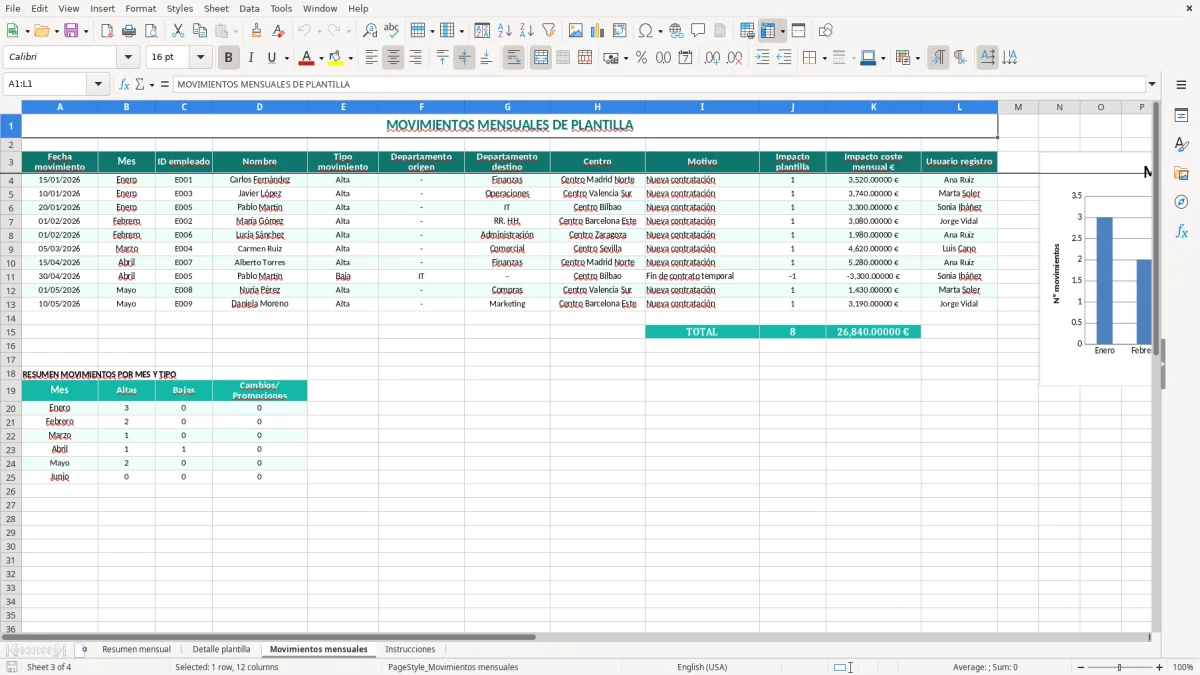Open Underline style dropdown arrow

(x=286, y=58)
